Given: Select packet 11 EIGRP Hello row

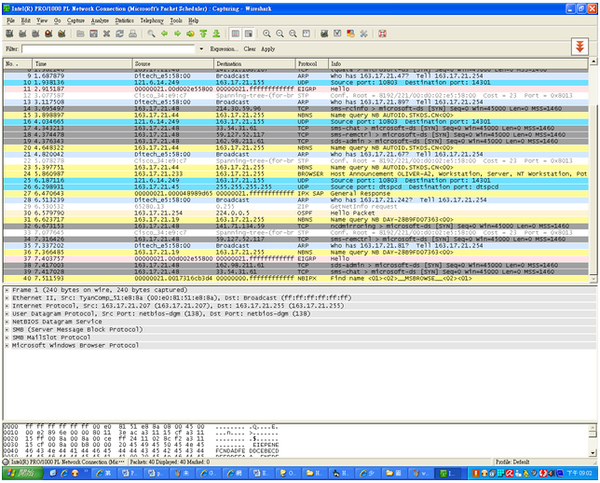Looking at the screenshot, I should click(296, 89).
